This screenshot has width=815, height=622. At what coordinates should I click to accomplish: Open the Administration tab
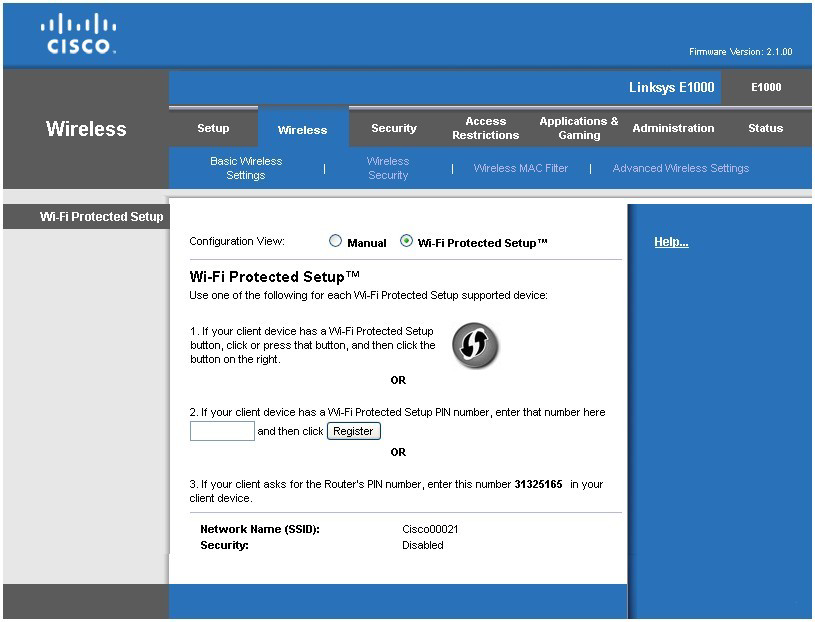click(x=673, y=128)
